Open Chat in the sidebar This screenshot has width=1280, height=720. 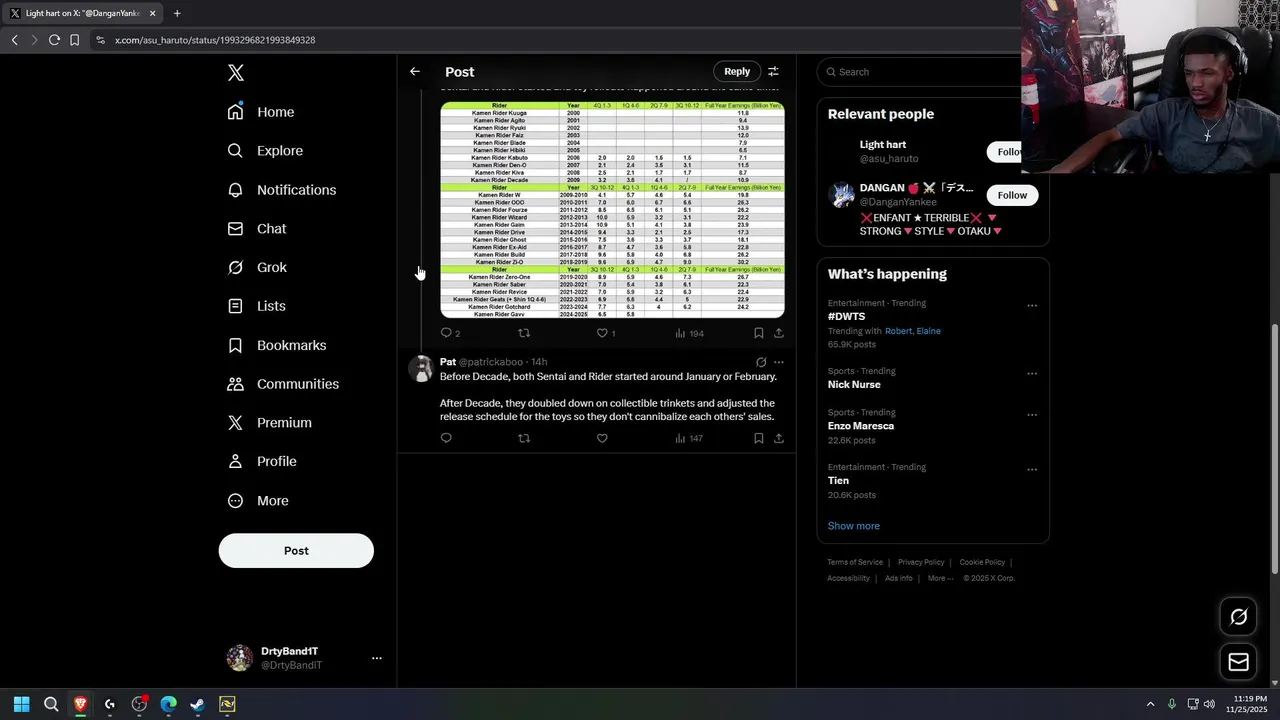point(257,229)
